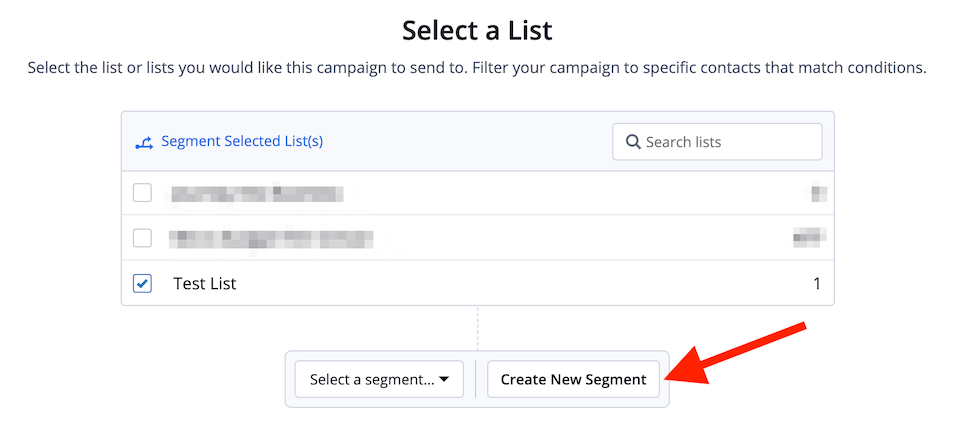
Task: Click the segment branching arrows icon
Action: point(144,143)
